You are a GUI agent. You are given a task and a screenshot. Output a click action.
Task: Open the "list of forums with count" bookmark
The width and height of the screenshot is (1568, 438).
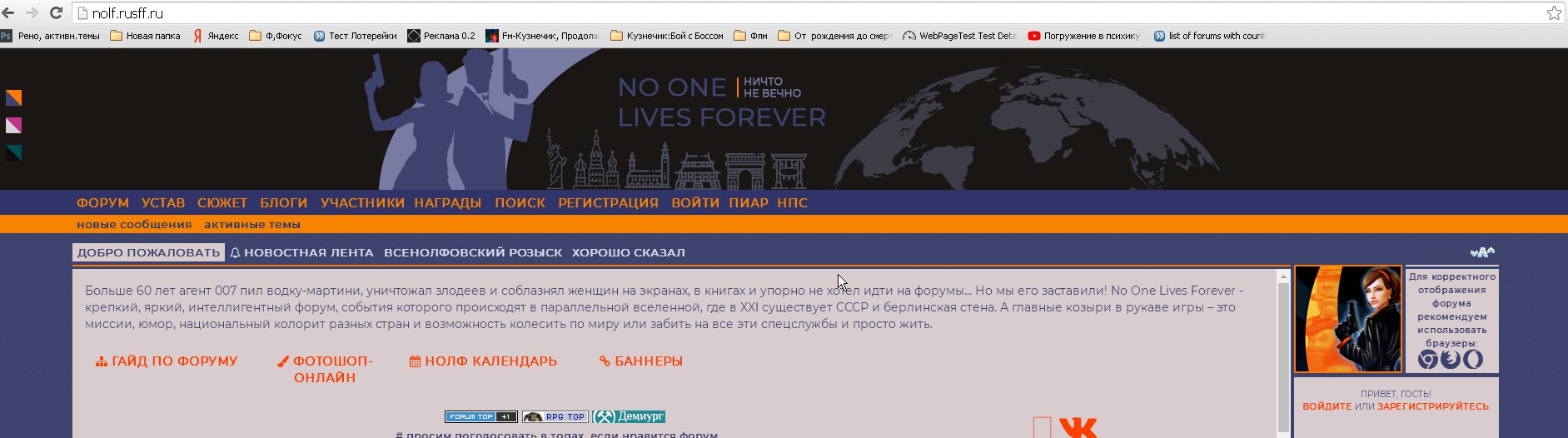click(1209, 36)
